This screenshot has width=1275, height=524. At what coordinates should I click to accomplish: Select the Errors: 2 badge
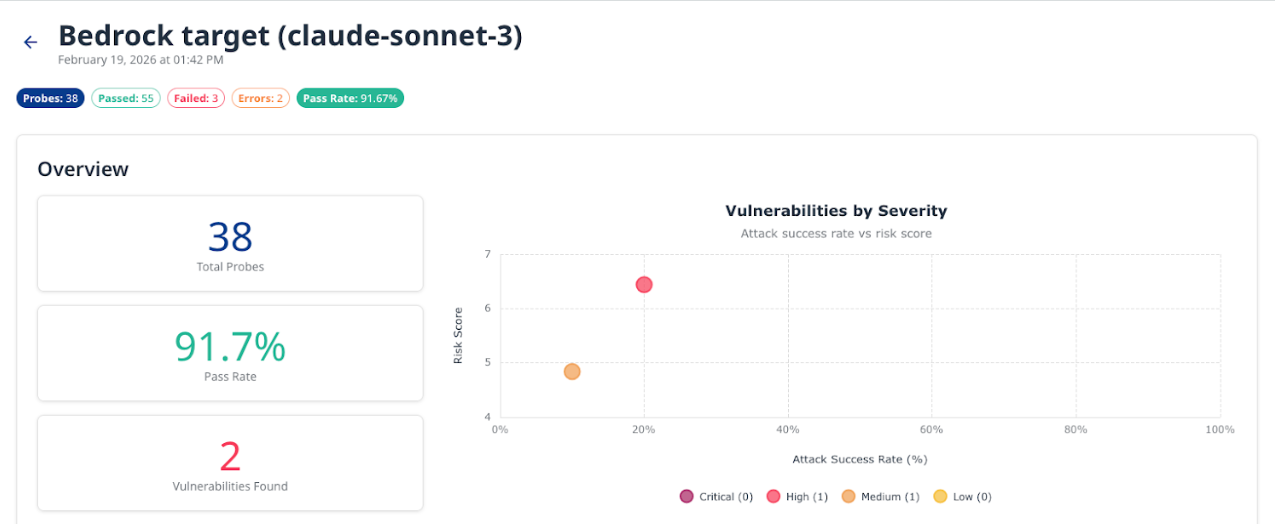point(261,98)
